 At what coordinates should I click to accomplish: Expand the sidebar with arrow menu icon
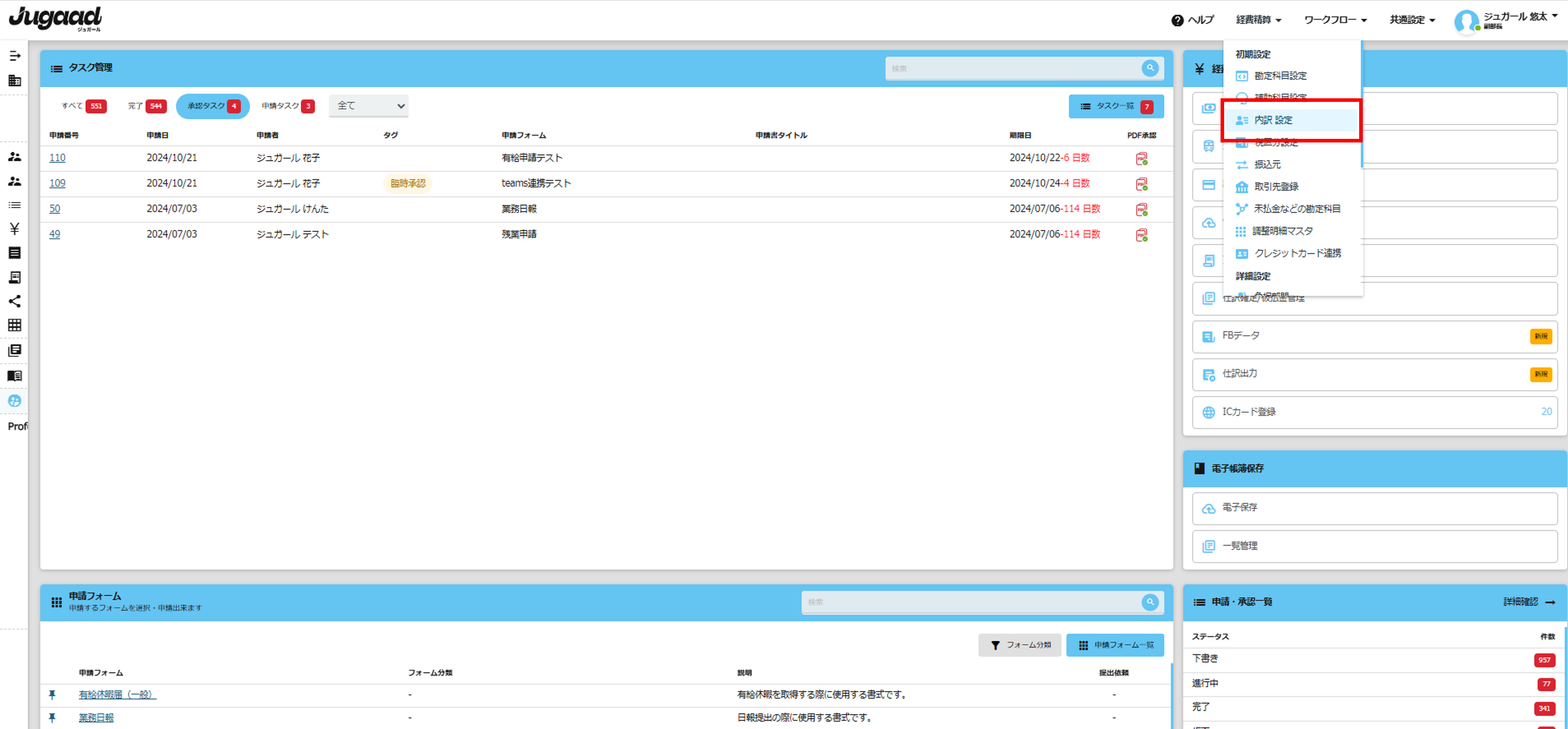pos(15,56)
